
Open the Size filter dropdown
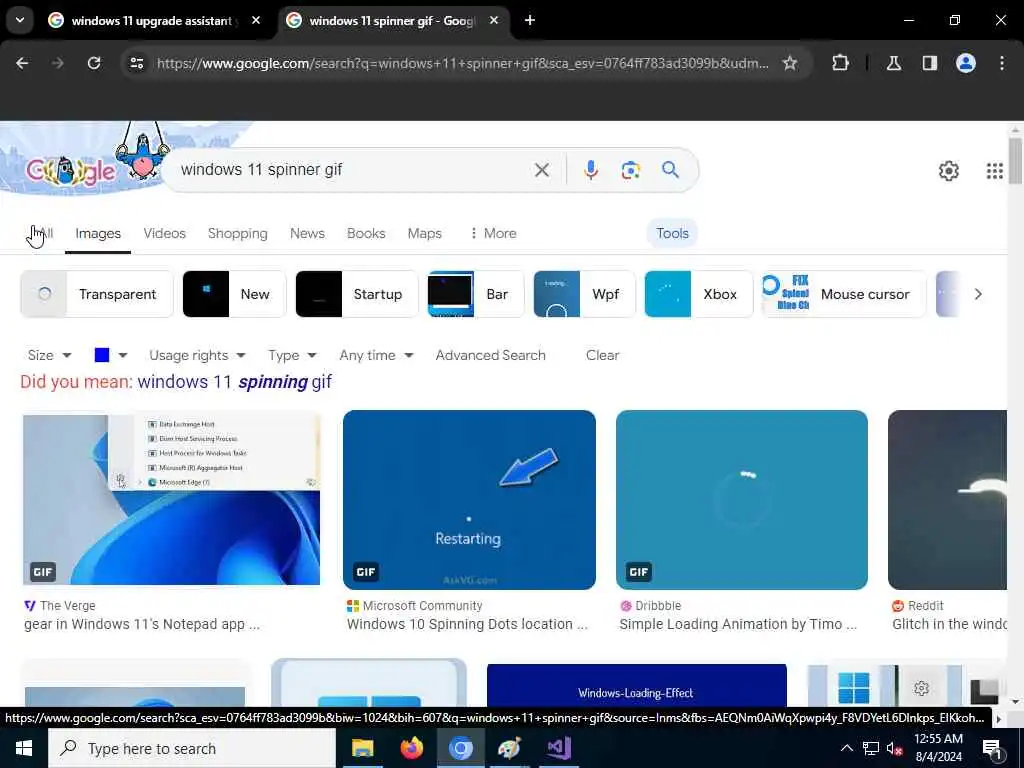point(49,355)
